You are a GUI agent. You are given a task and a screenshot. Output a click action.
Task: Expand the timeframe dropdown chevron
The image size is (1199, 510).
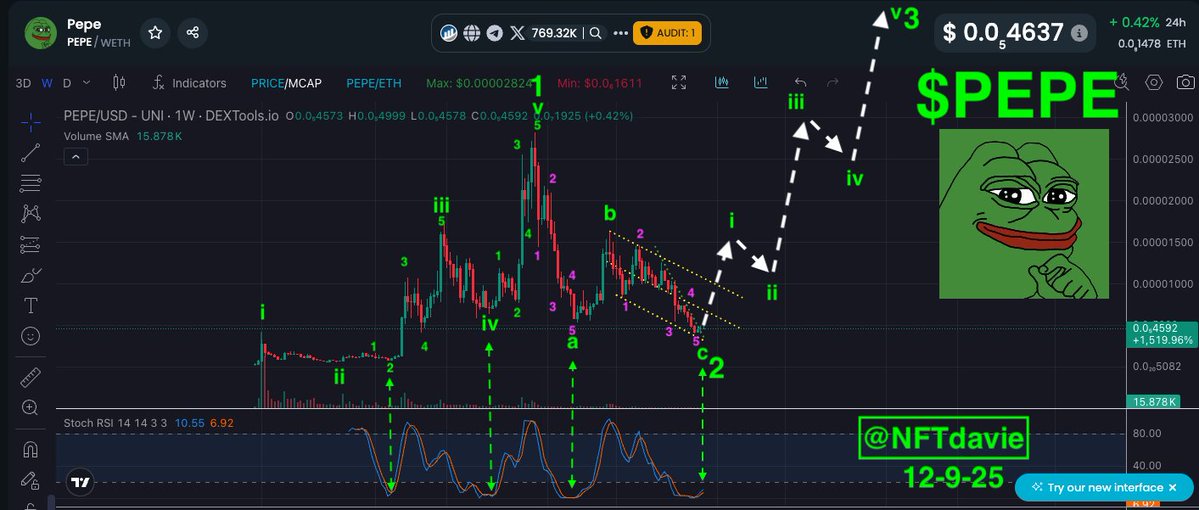click(86, 83)
